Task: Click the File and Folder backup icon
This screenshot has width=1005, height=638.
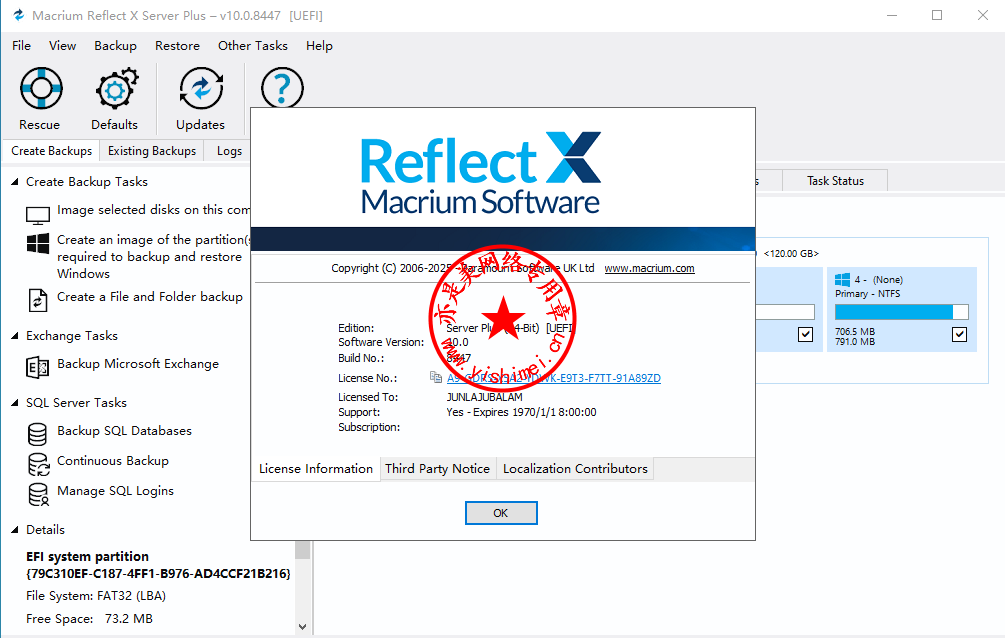Action: [38, 300]
